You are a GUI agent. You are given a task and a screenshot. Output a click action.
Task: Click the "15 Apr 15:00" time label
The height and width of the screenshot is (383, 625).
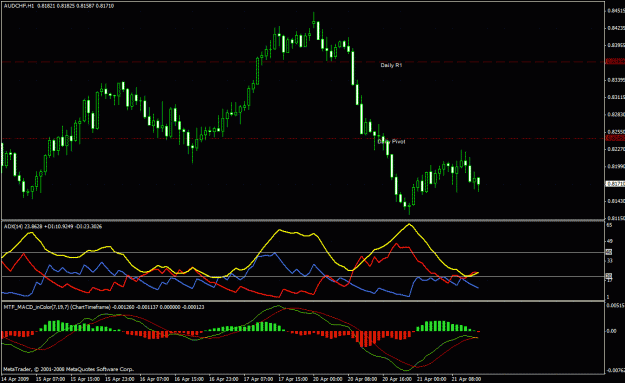coord(85,379)
